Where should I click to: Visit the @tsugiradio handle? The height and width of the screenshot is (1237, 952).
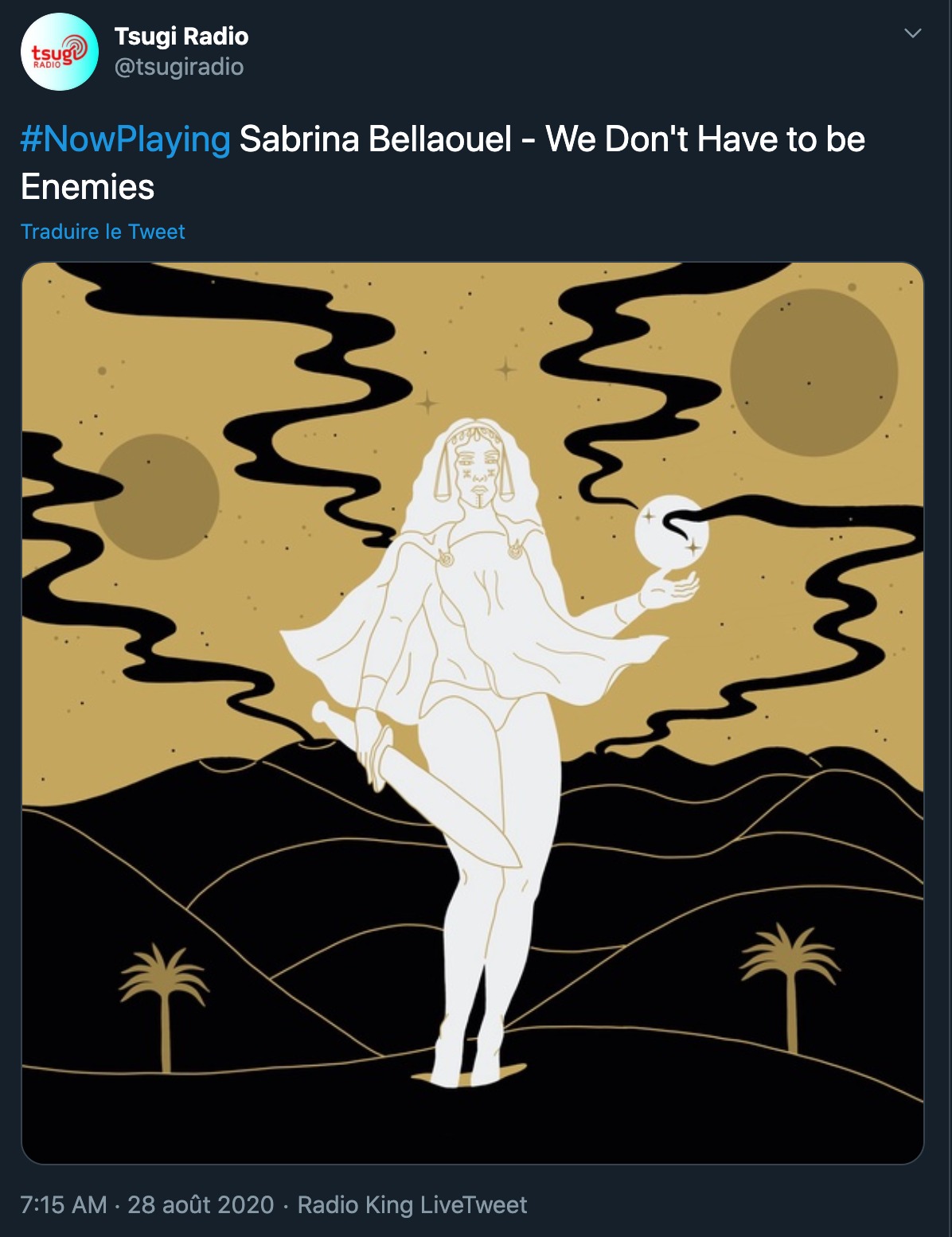point(179,67)
